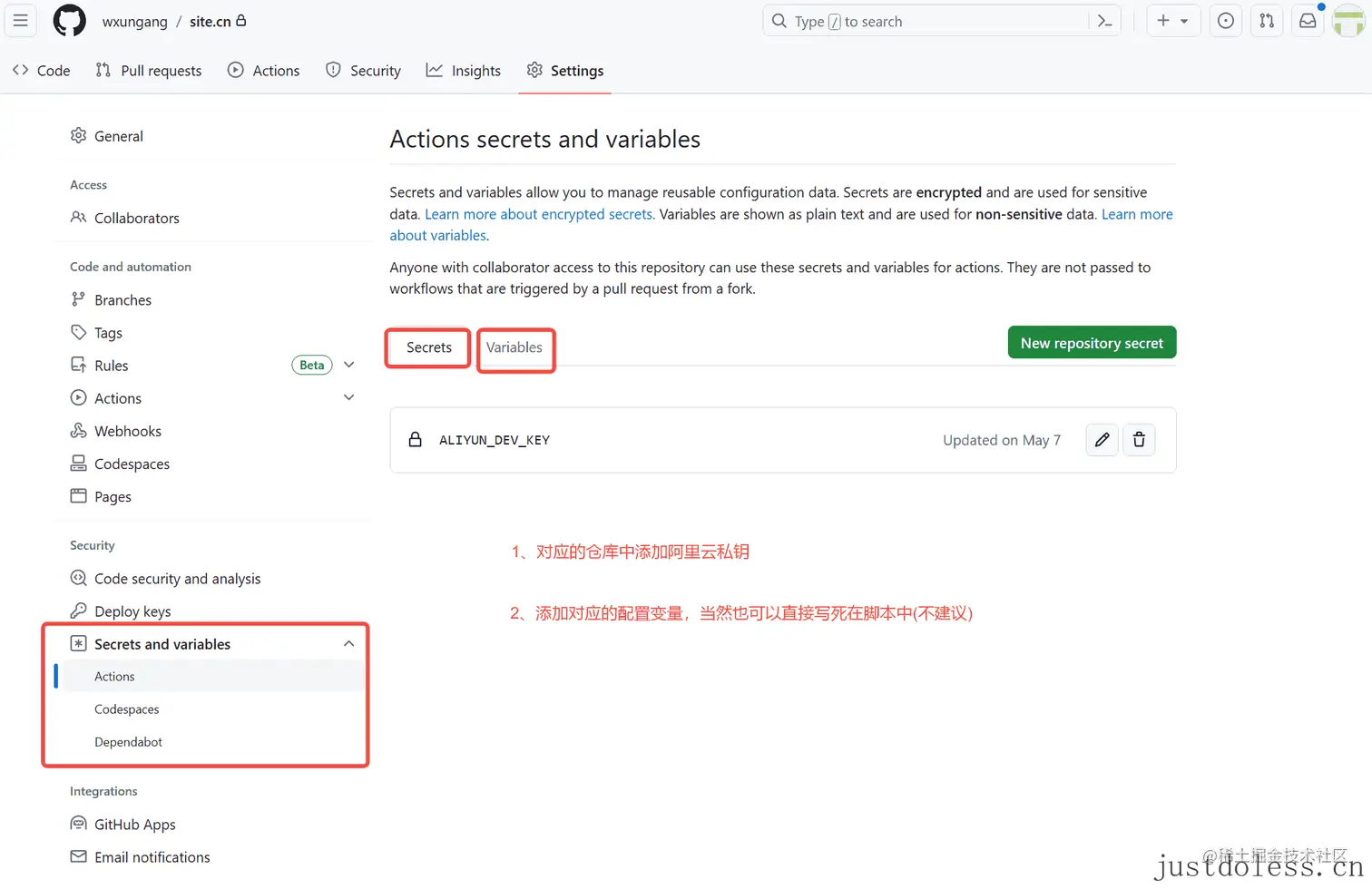This screenshot has height=889, width=1372.
Task: Delete ALIYUN_DEV_KEY via the trash icon
Action: pyautogui.click(x=1139, y=439)
